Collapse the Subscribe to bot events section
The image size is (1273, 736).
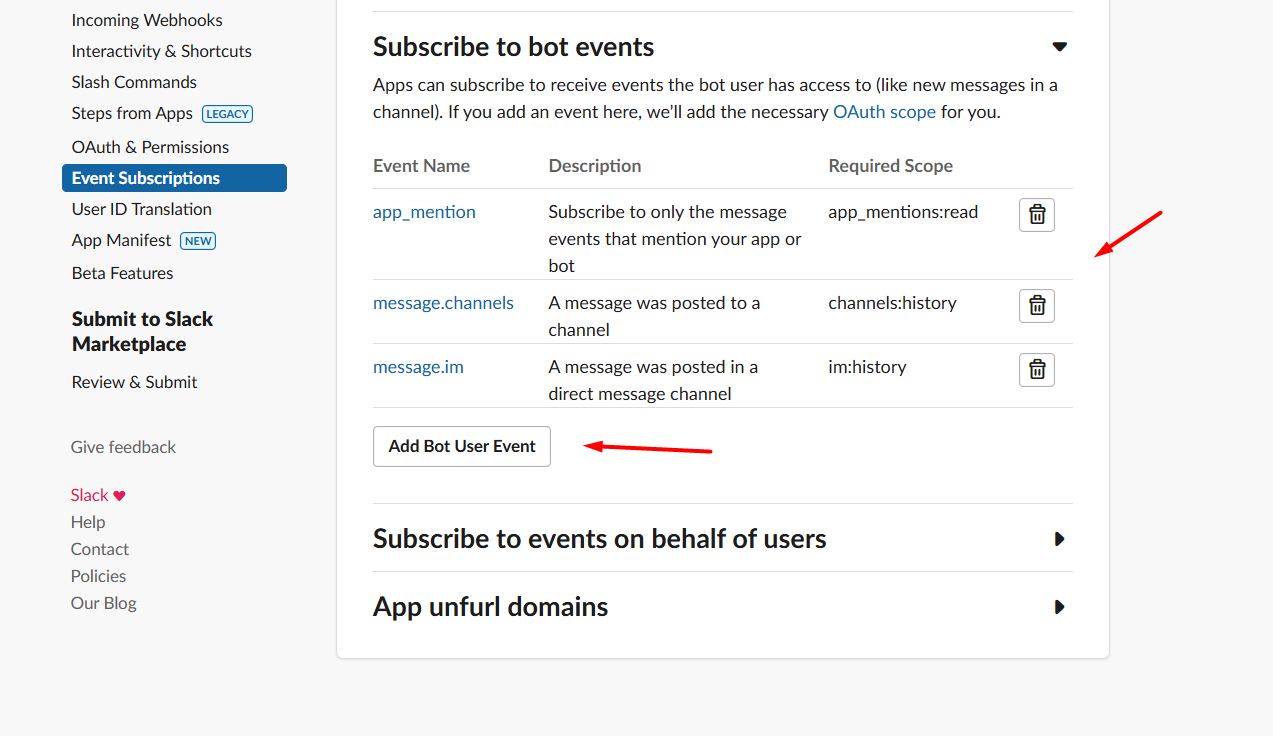click(1059, 47)
